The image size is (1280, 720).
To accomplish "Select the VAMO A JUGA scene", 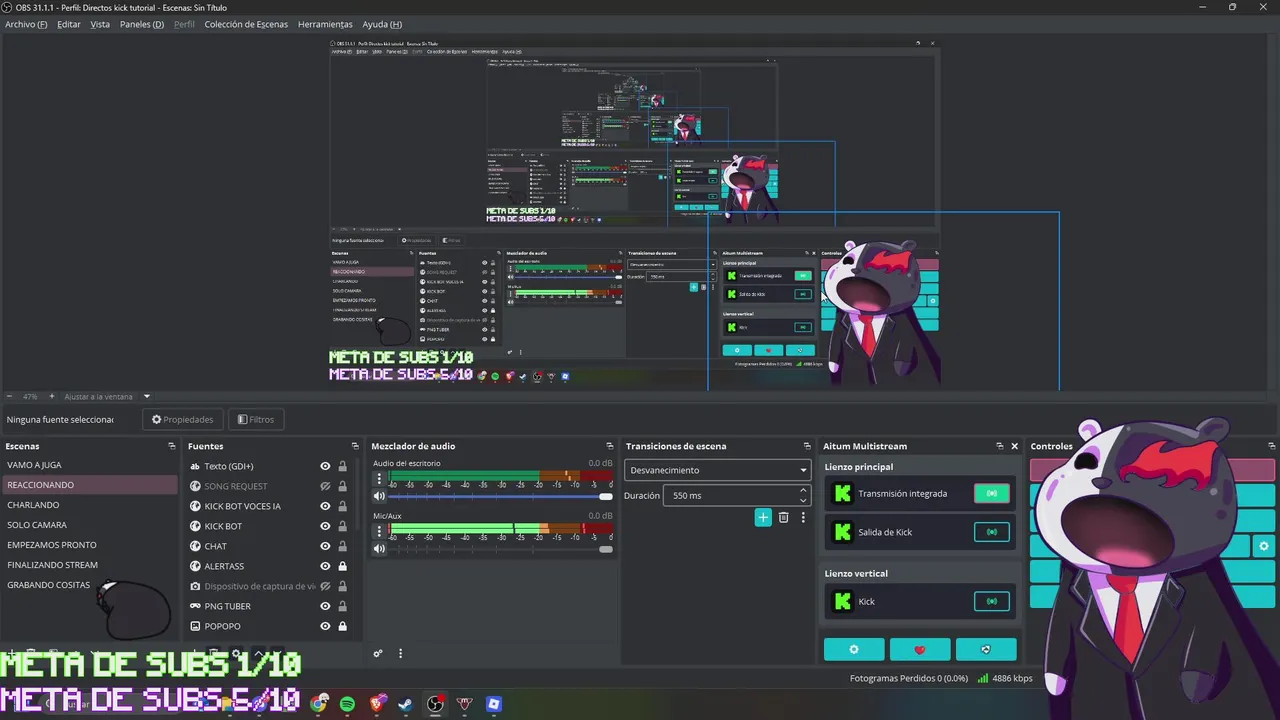I will pos(89,465).
